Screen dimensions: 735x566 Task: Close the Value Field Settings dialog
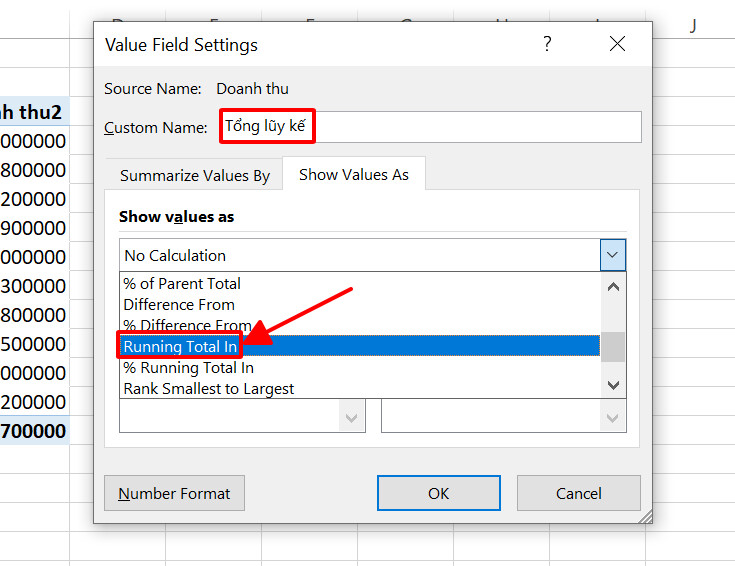tap(617, 44)
